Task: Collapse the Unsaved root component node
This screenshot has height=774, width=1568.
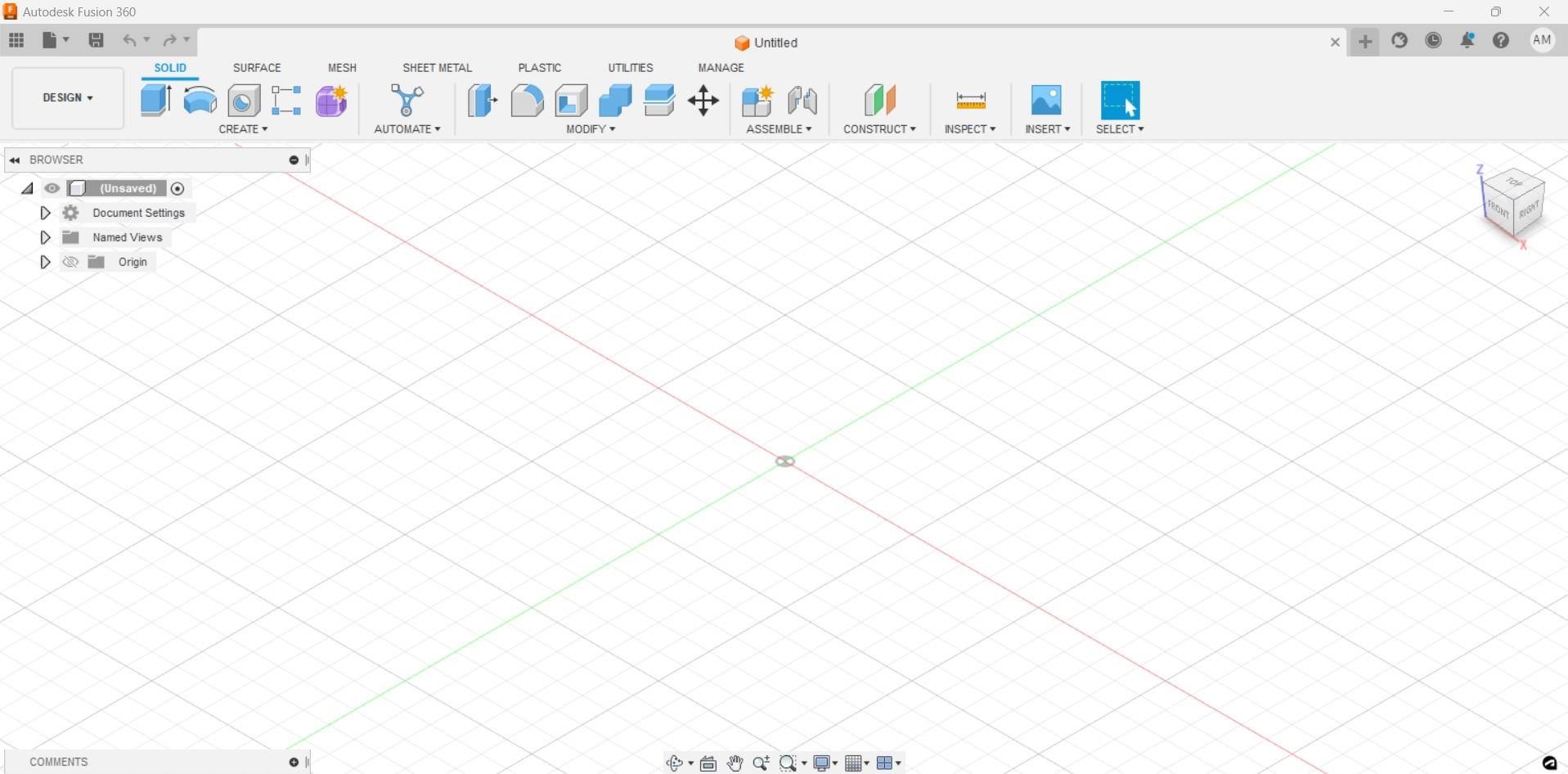Action: 27,189
